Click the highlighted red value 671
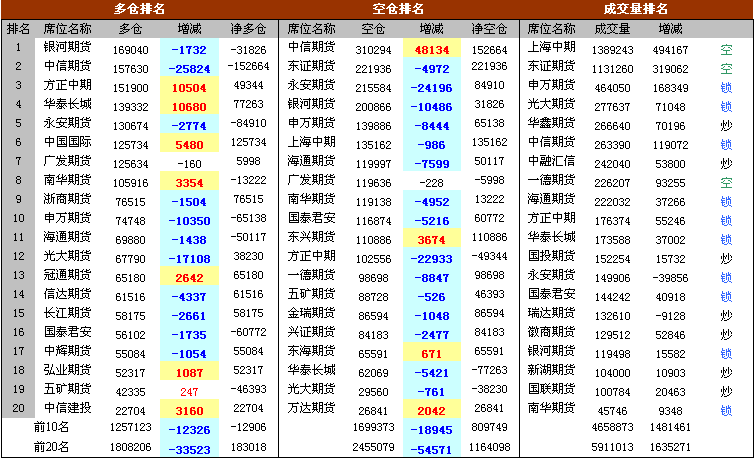The image size is (755, 458). pyautogui.click(x=431, y=354)
